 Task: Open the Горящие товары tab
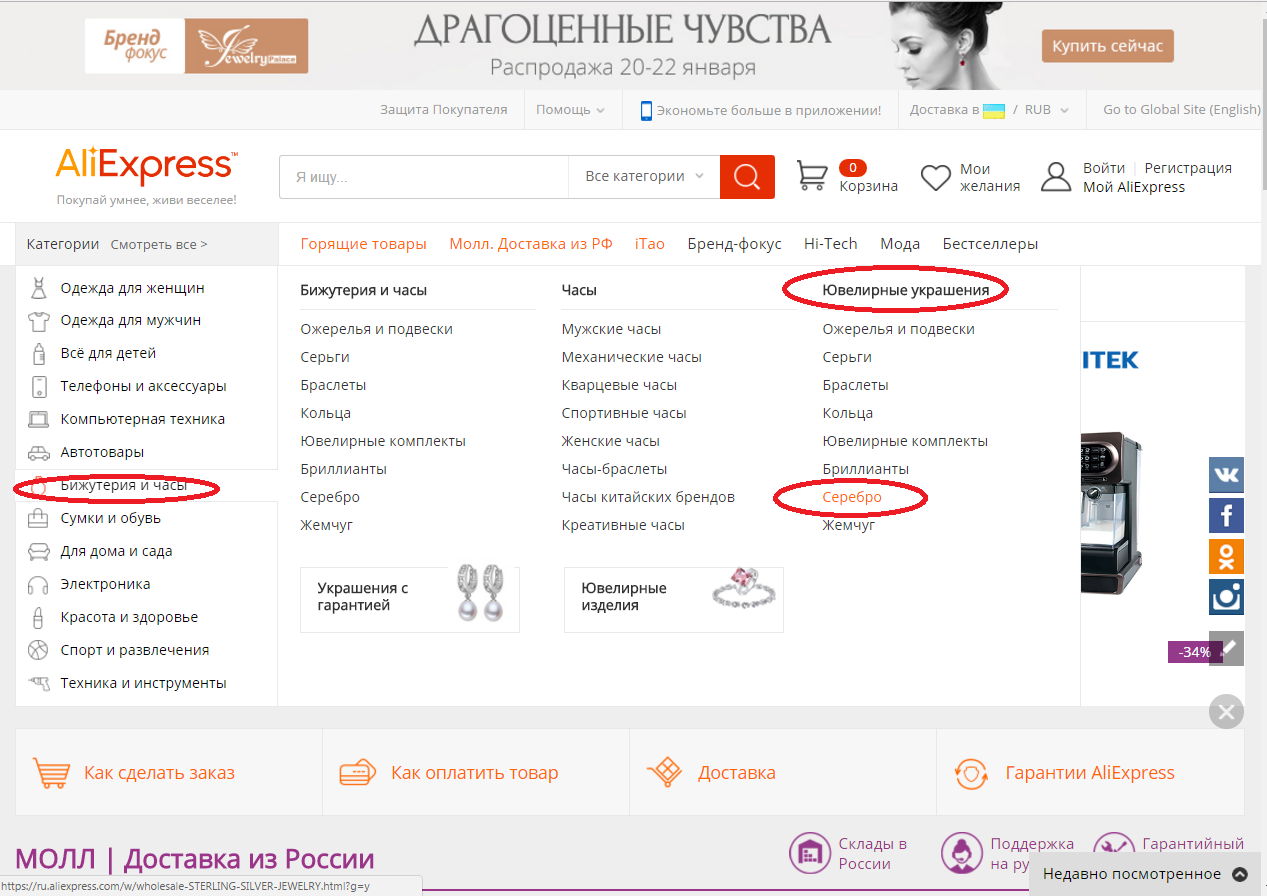(x=363, y=244)
